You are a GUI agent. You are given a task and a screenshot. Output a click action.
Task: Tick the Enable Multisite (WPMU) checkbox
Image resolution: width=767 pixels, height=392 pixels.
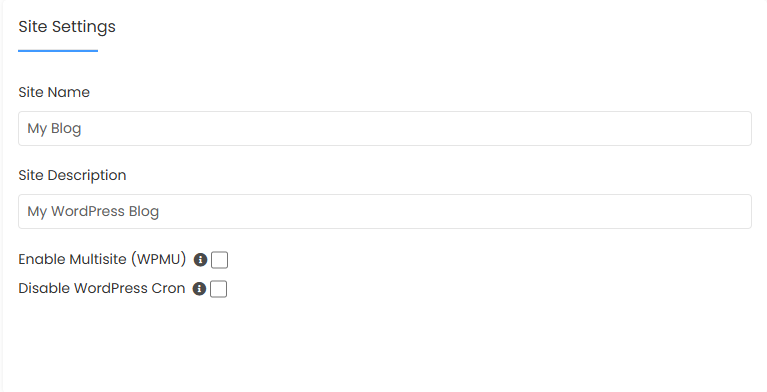coord(219,260)
